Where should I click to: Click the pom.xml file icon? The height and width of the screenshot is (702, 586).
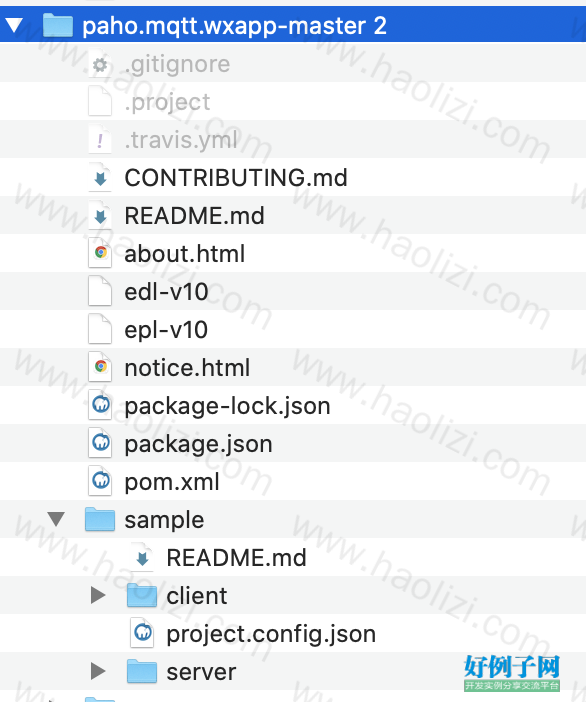click(100, 482)
